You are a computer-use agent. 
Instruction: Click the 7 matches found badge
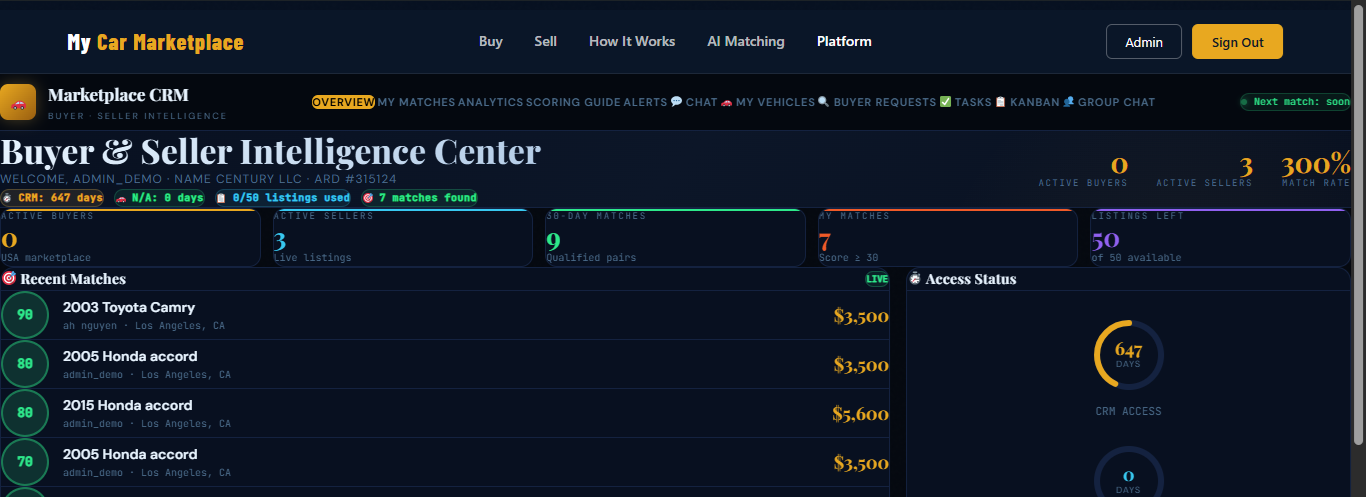click(419, 198)
